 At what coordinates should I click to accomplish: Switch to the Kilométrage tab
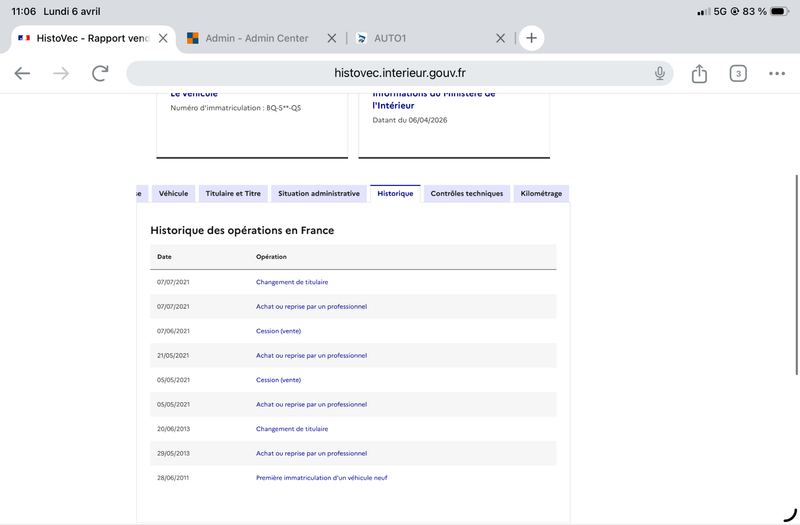pyautogui.click(x=541, y=193)
